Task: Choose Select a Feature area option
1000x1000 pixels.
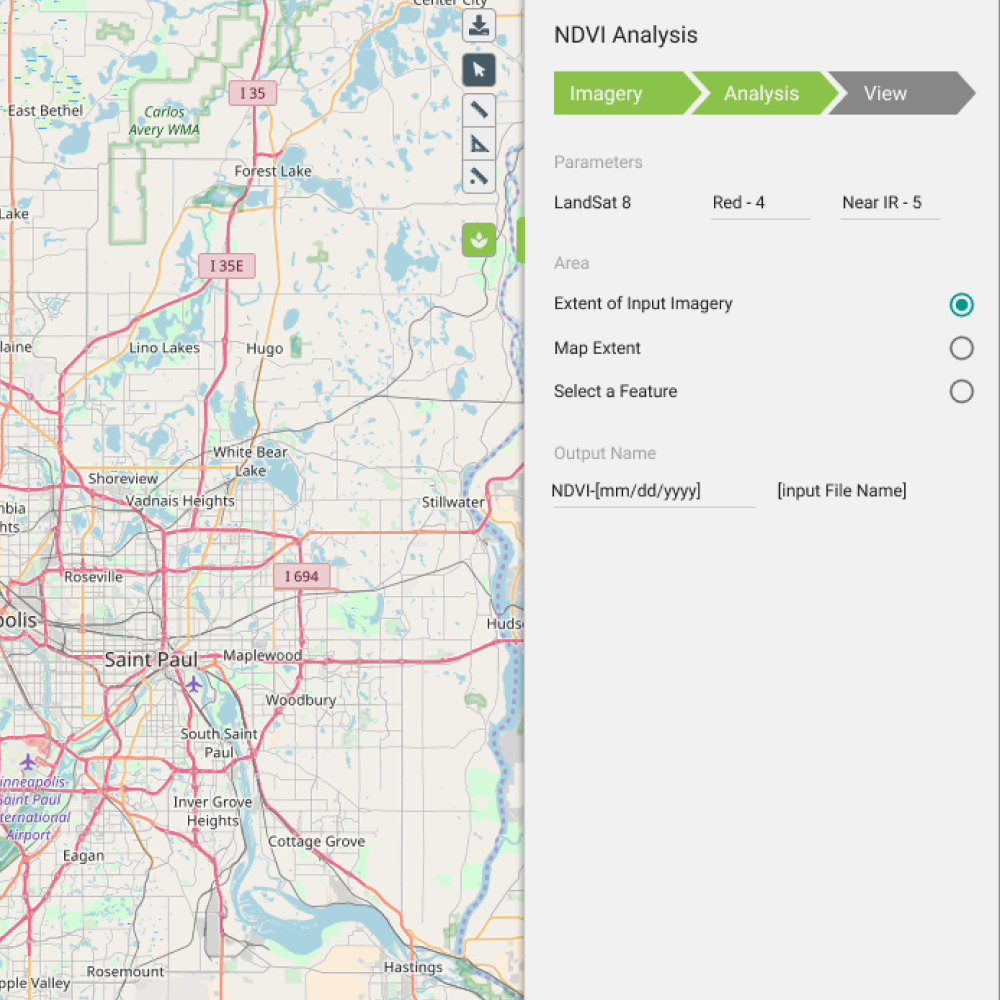Action: (961, 391)
